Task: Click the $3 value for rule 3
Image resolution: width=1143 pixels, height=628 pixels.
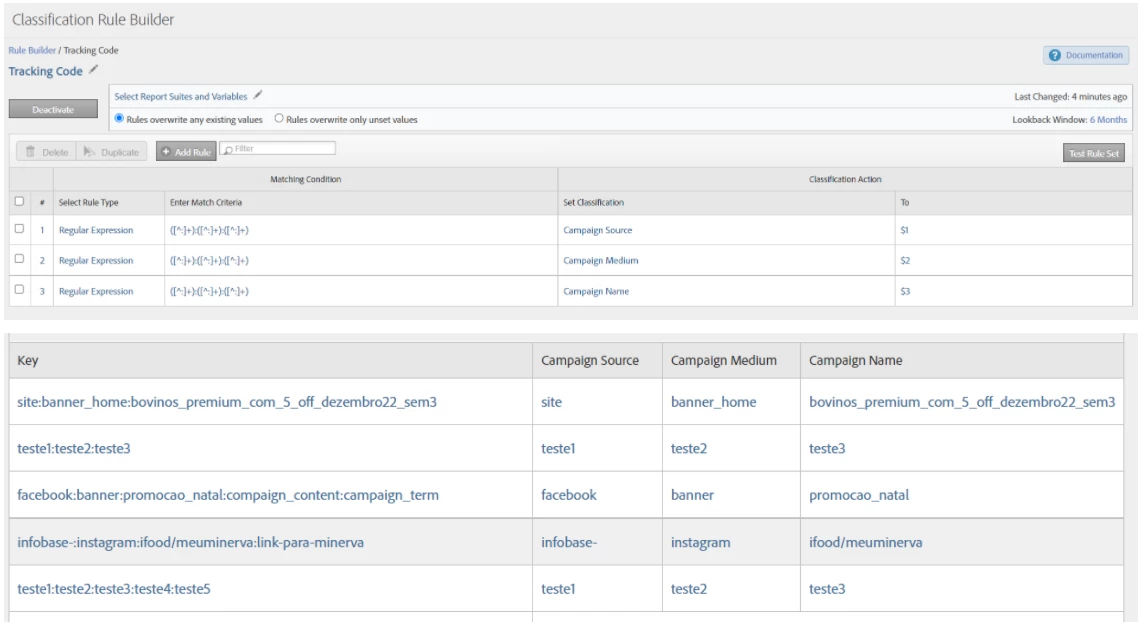Action: click(905, 291)
